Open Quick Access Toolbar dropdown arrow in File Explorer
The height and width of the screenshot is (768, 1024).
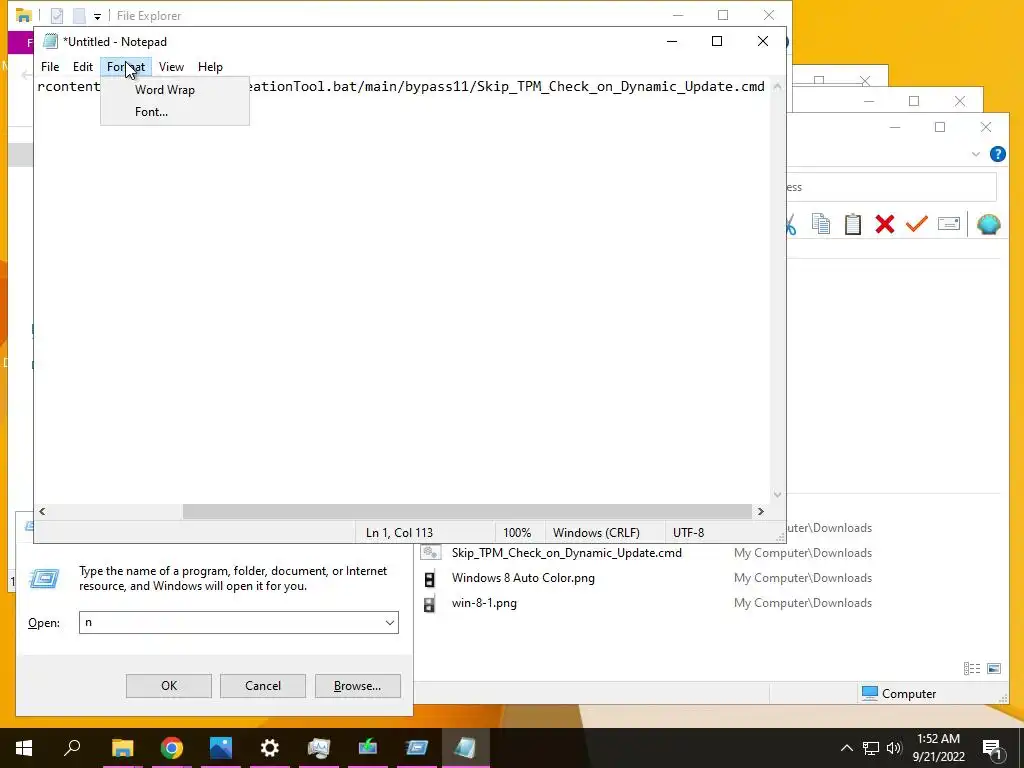pyautogui.click(x=97, y=16)
